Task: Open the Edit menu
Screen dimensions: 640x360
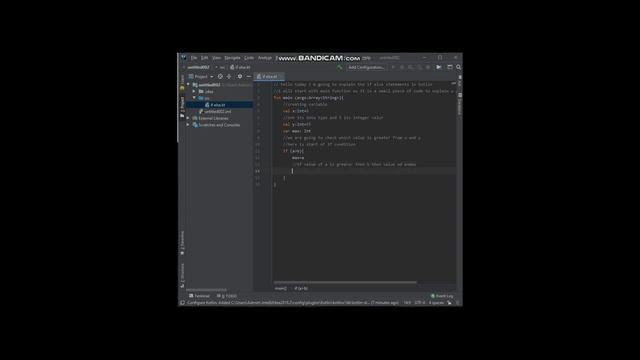Action: [x=204, y=58]
